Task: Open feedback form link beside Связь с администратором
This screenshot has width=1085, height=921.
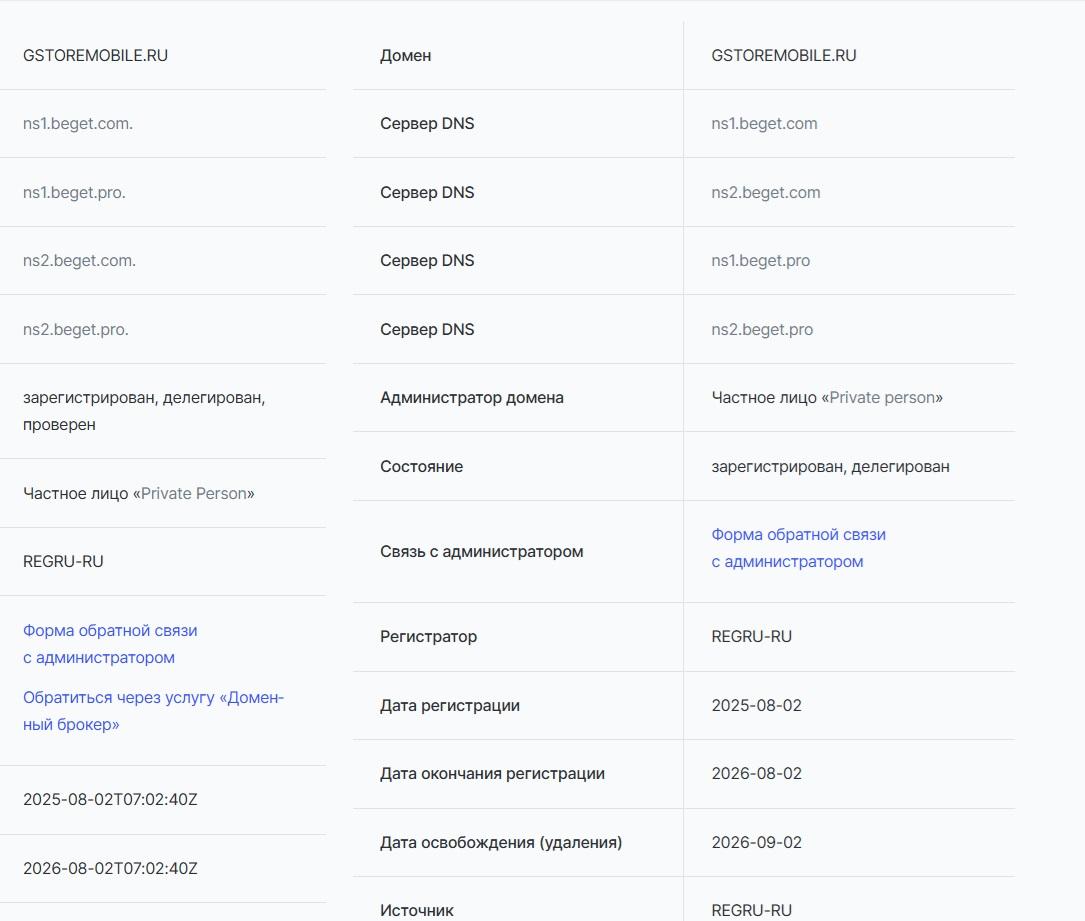Action: coord(798,548)
